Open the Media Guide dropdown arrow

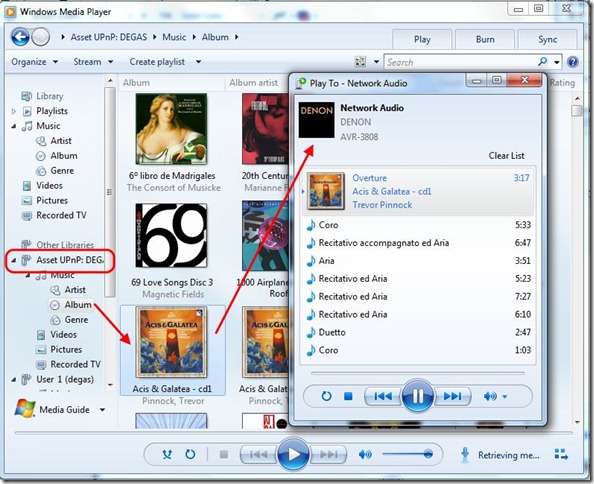tap(102, 410)
